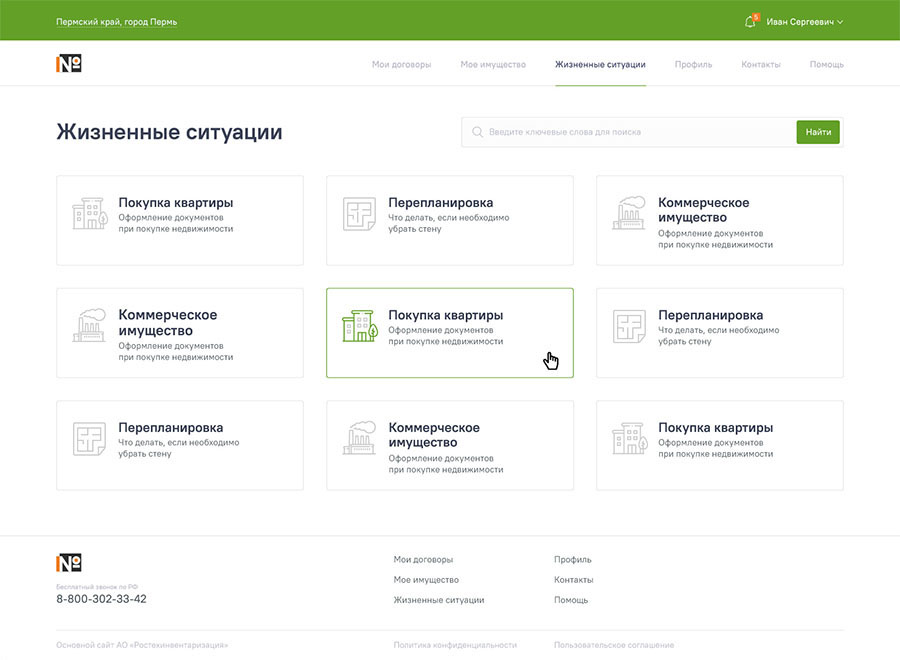Click the header logo next to navigation
The image size is (900, 660).
(x=69, y=64)
